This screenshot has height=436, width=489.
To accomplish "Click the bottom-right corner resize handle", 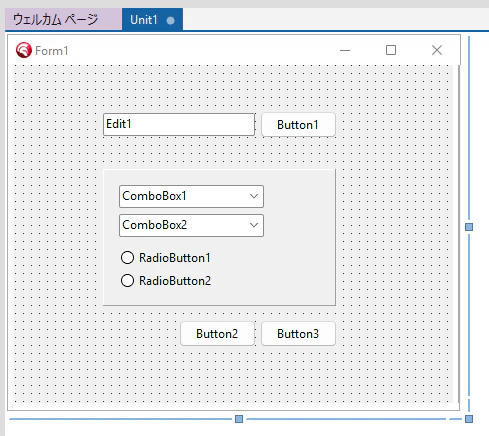I will coord(469,419).
